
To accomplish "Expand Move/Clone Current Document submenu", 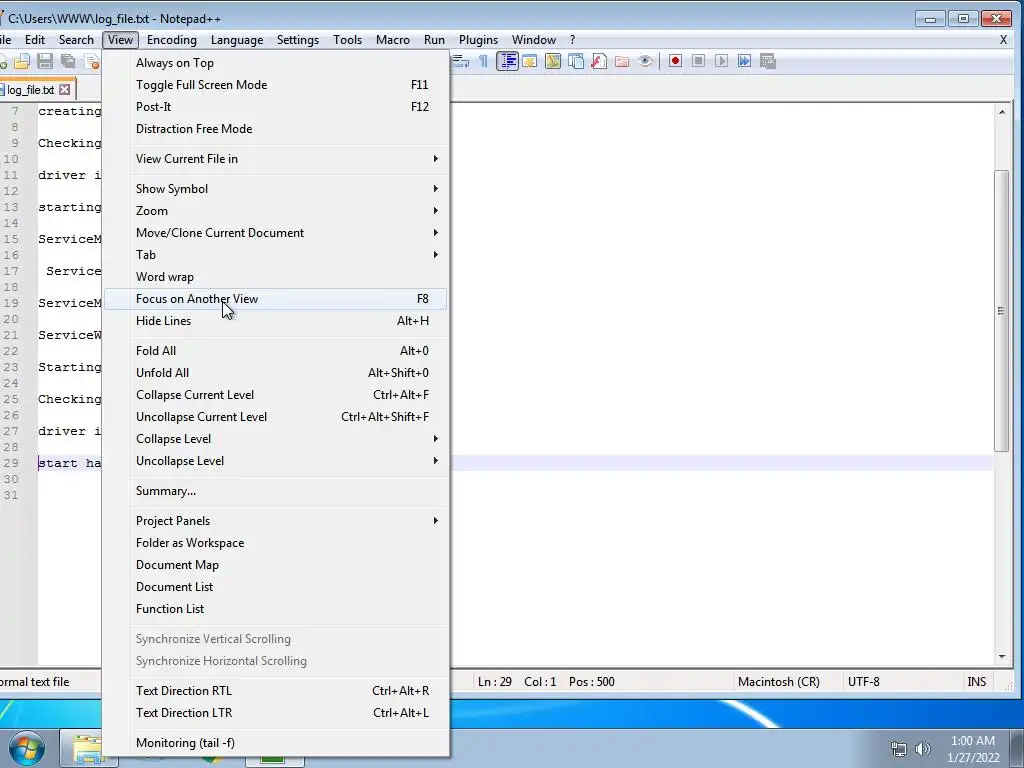I will pyautogui.click(x=276, y=233).
